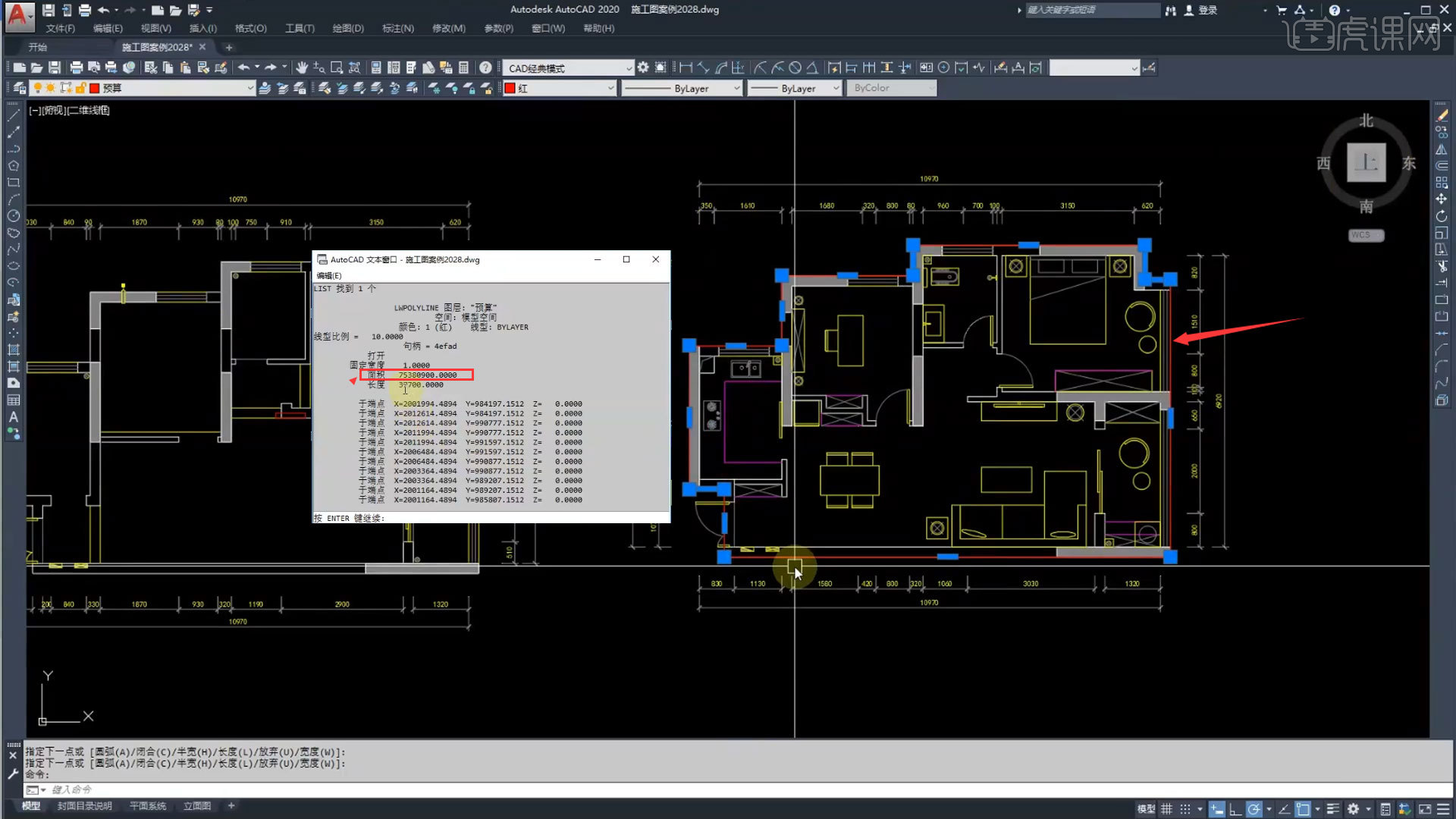1456x819 pixels.
Task: Expand the quick access toolbar customize arrow
Action: pyautogui.click(x=209, y=10)
